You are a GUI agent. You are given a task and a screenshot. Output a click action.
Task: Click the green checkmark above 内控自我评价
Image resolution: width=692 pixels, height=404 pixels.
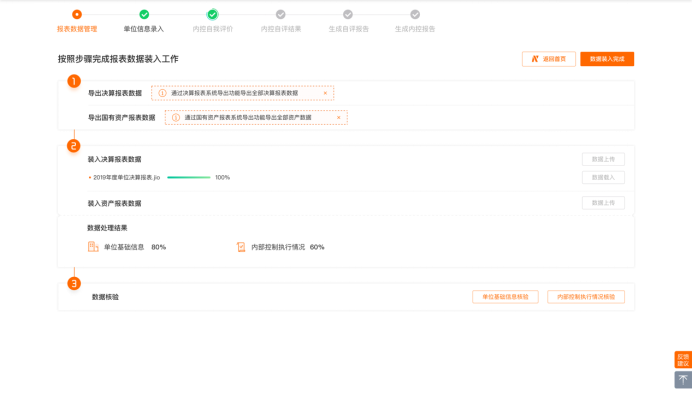coord(212,14)
